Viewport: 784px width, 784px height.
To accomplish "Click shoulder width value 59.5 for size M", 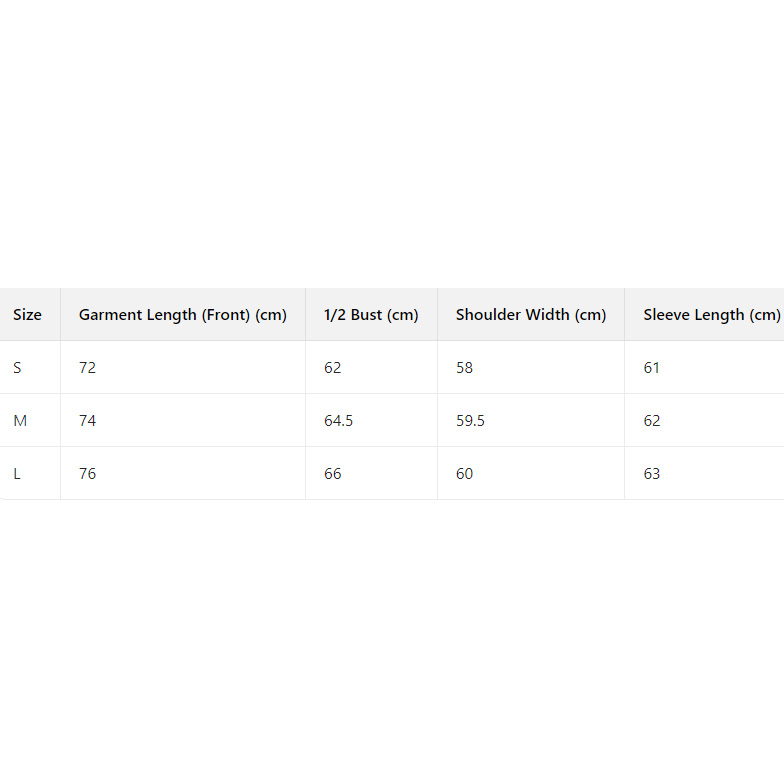I will click(470, 421).
